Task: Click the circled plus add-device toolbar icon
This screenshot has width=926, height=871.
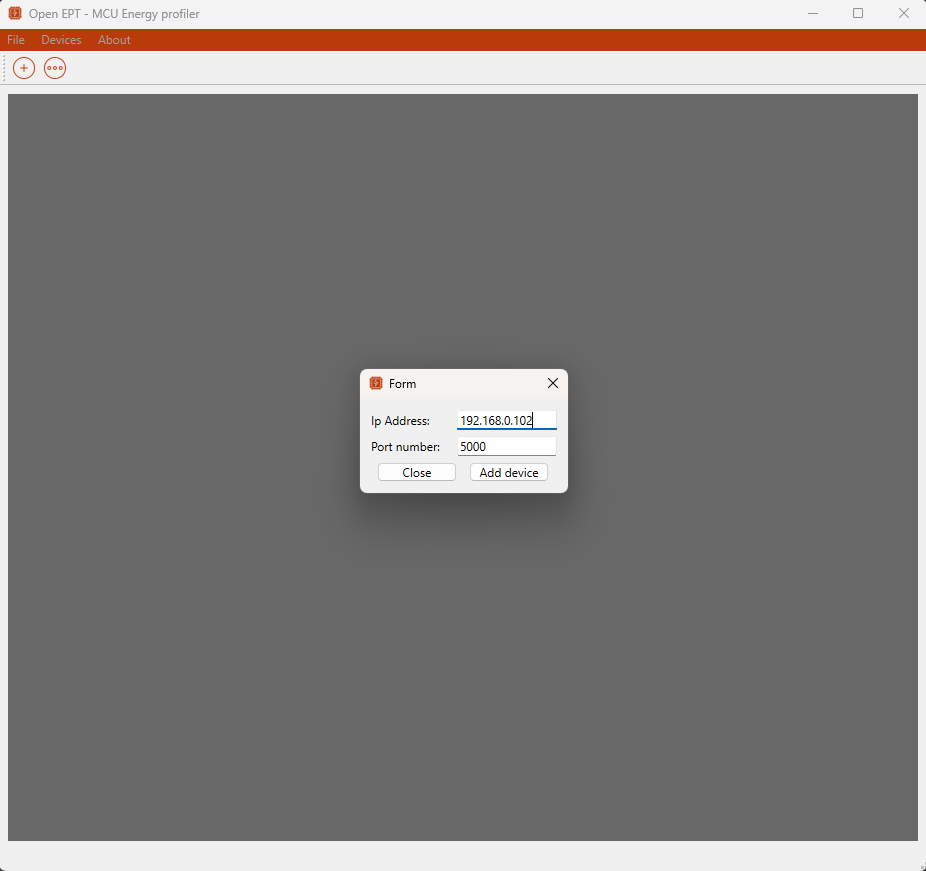Action: [x=23, y=68]
